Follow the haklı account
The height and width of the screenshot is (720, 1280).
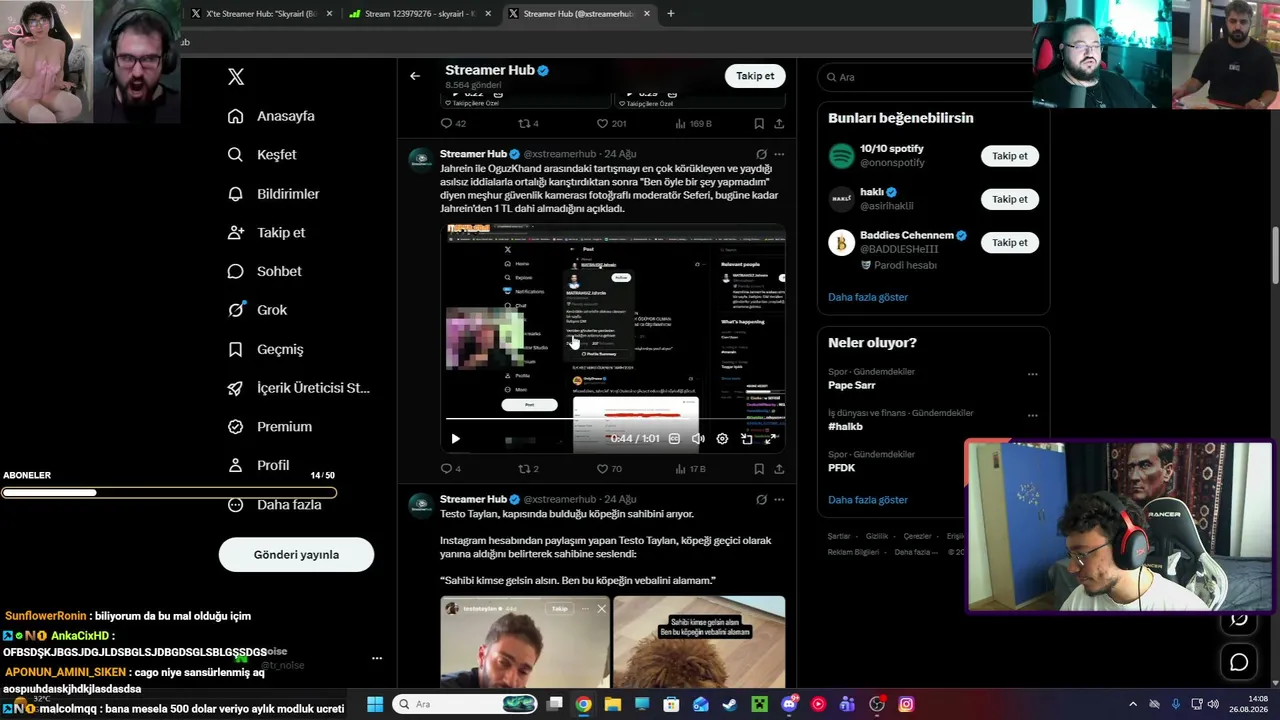point(1010,199)
